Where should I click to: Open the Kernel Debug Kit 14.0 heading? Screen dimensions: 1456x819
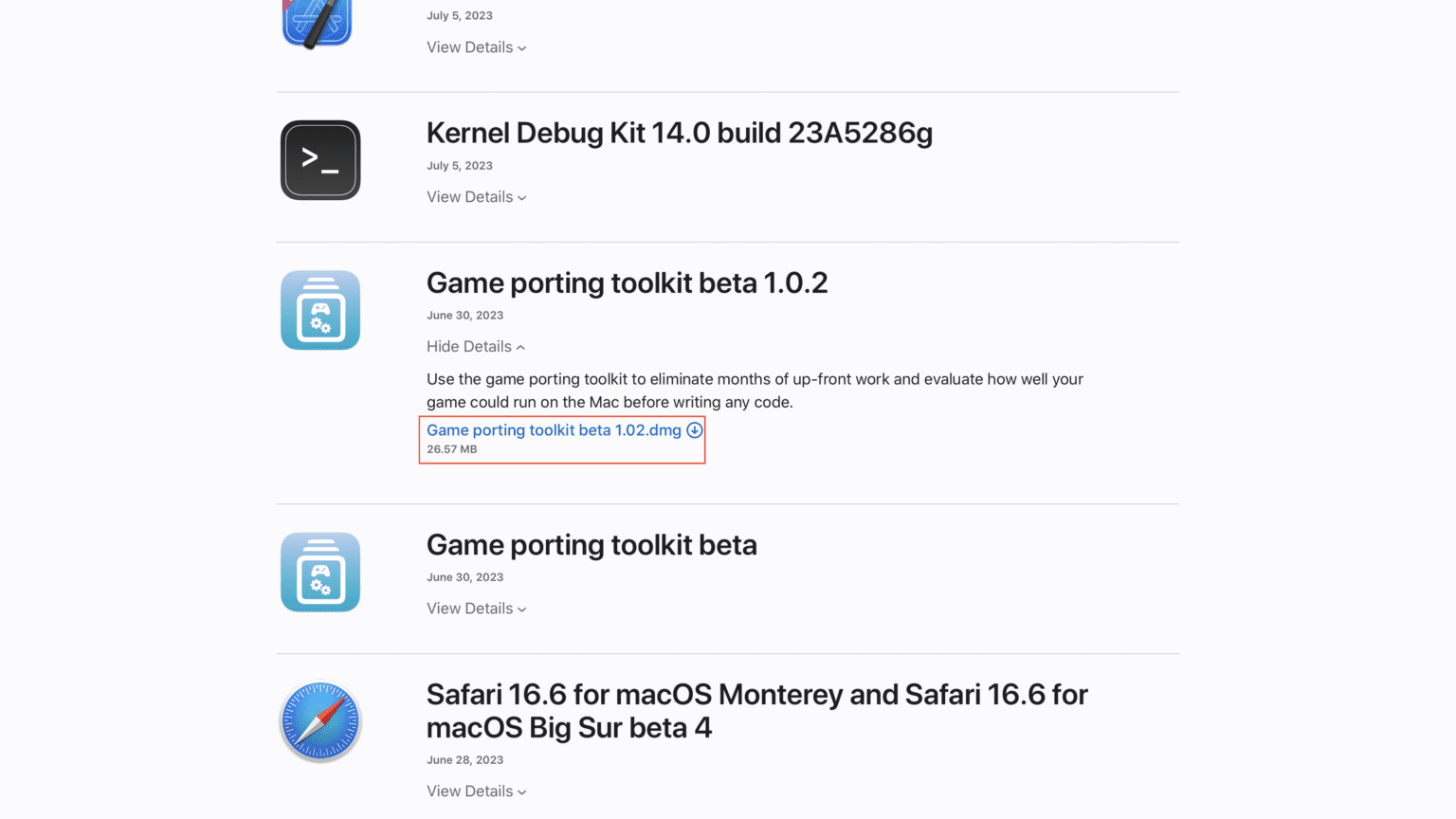[679, 133]
